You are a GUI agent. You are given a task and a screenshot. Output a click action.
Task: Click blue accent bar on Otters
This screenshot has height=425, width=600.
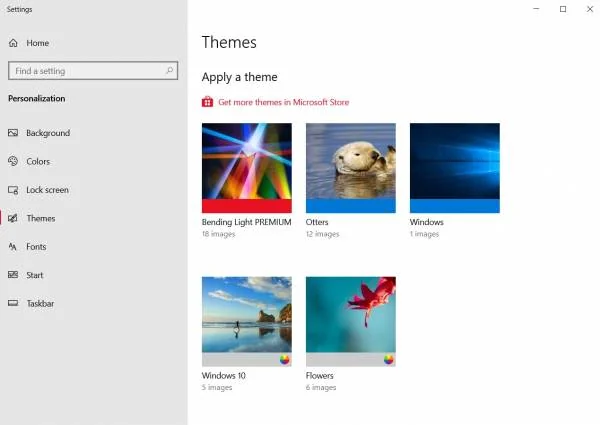coord(351,206)
